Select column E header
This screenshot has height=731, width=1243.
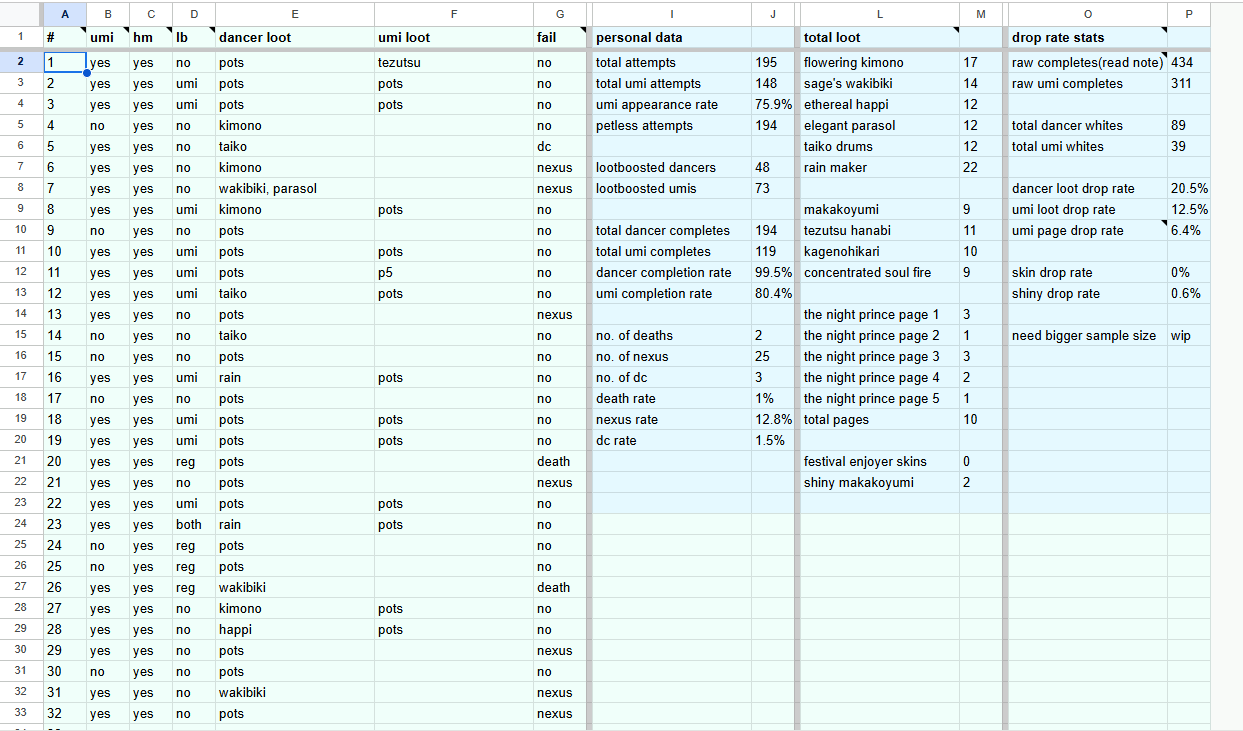tap(294, 14)
